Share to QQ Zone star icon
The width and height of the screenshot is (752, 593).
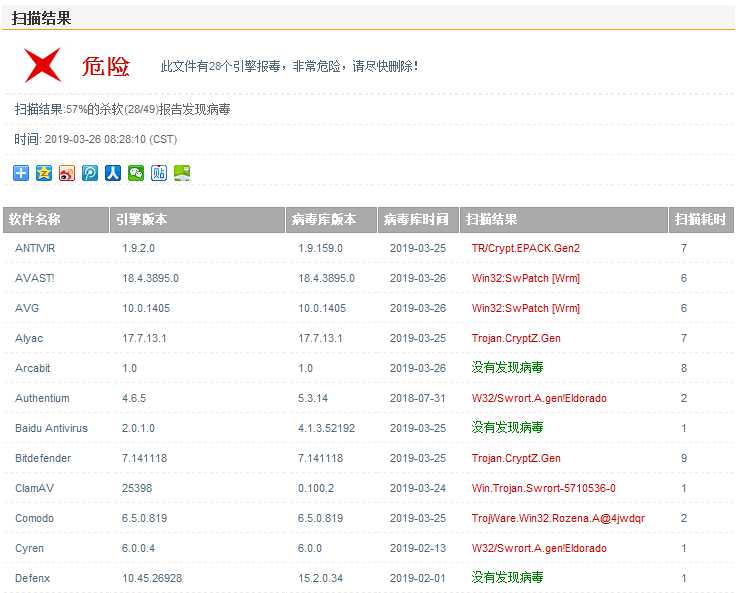[44, 173]
